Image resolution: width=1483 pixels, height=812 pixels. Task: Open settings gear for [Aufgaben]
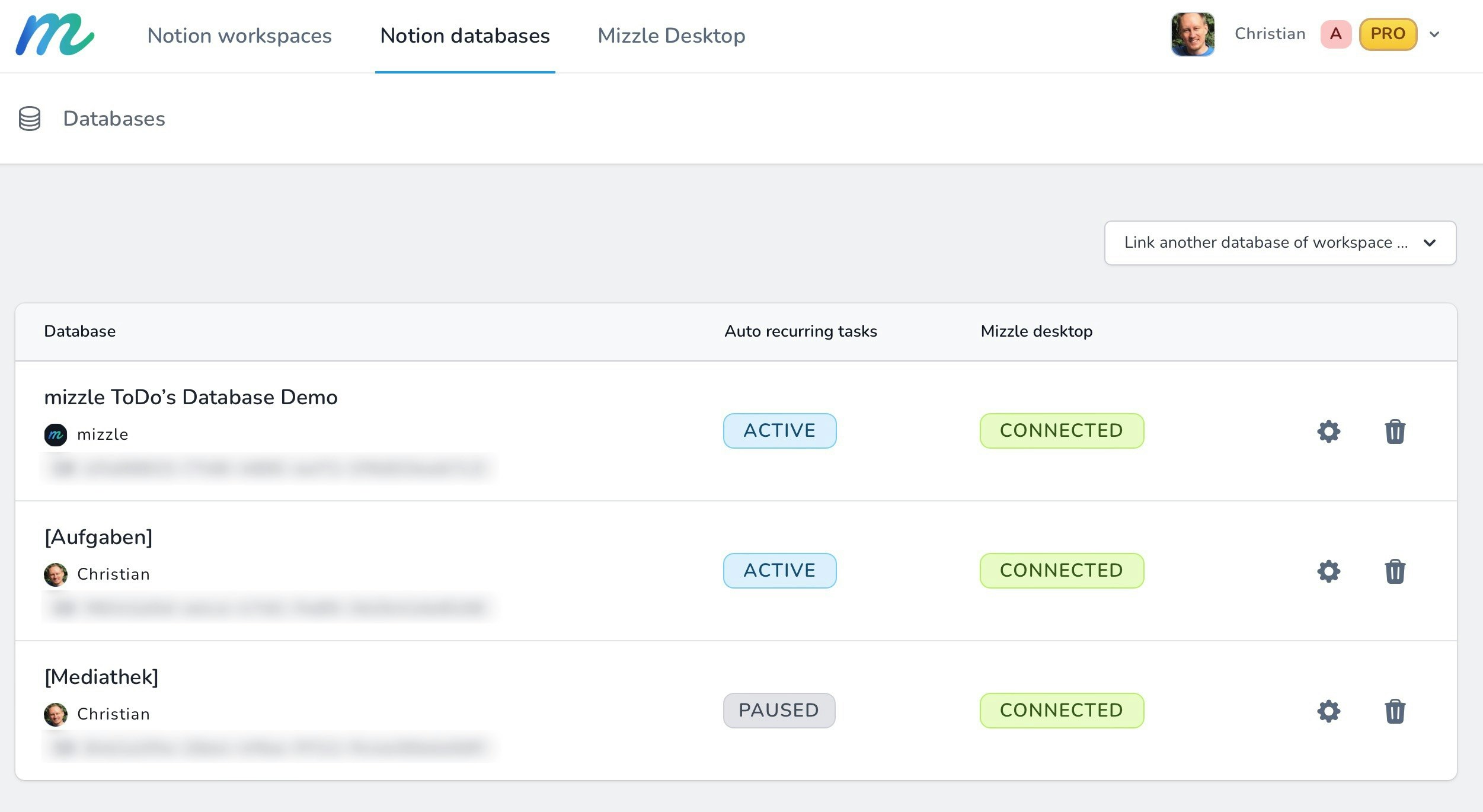tap(1329, 571)
